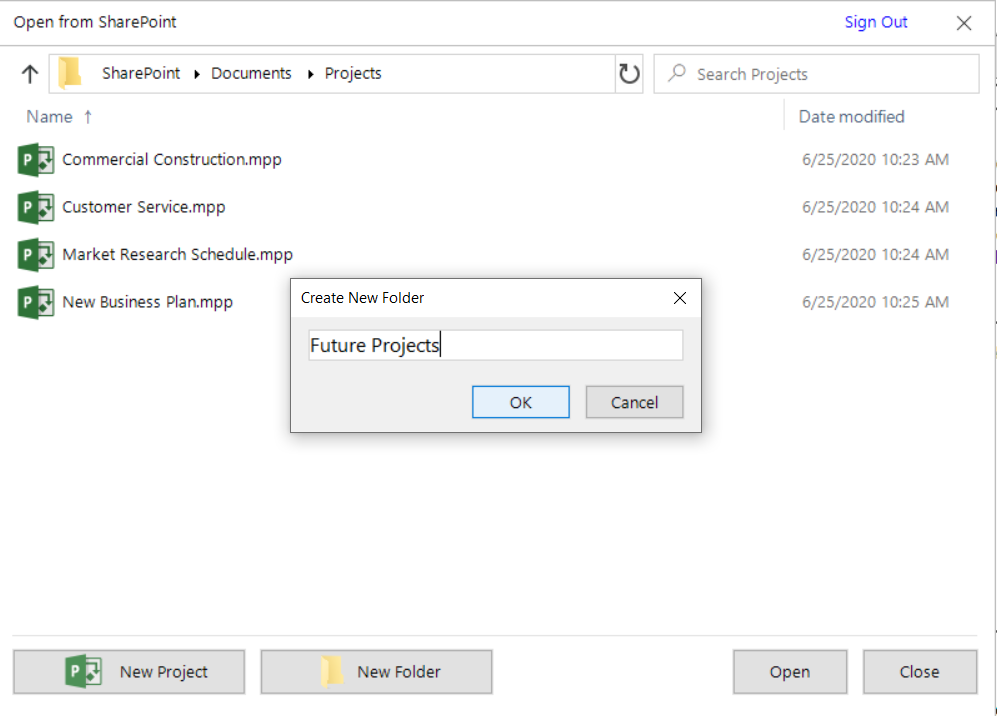
Task: Sort files by the Name column header
Action: click(x=50, y=117)
